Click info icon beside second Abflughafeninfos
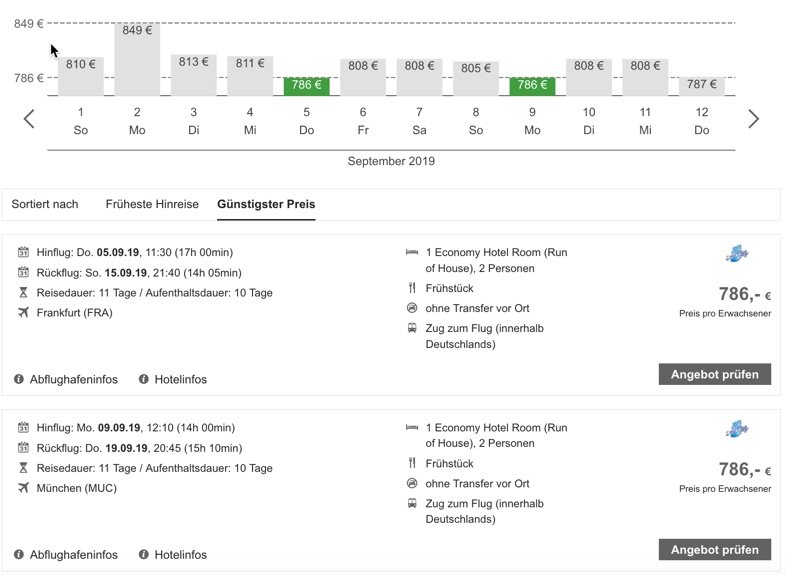 click(x=19, y=554)
